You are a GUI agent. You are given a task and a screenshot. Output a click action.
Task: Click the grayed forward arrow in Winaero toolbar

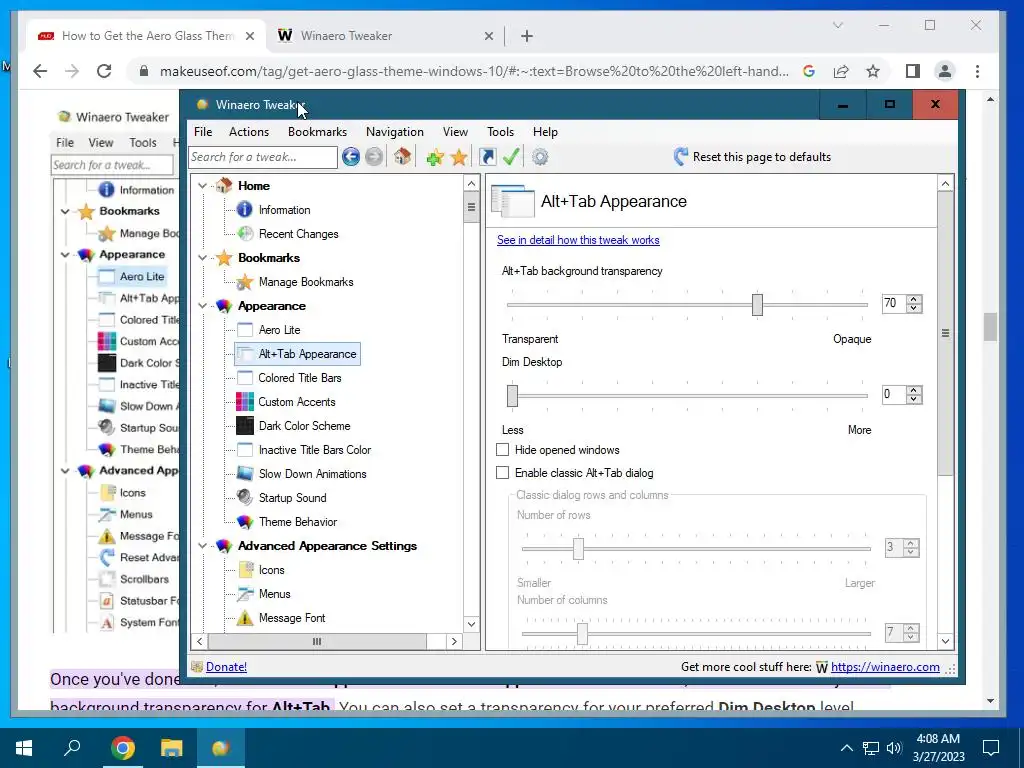(374, 157)
